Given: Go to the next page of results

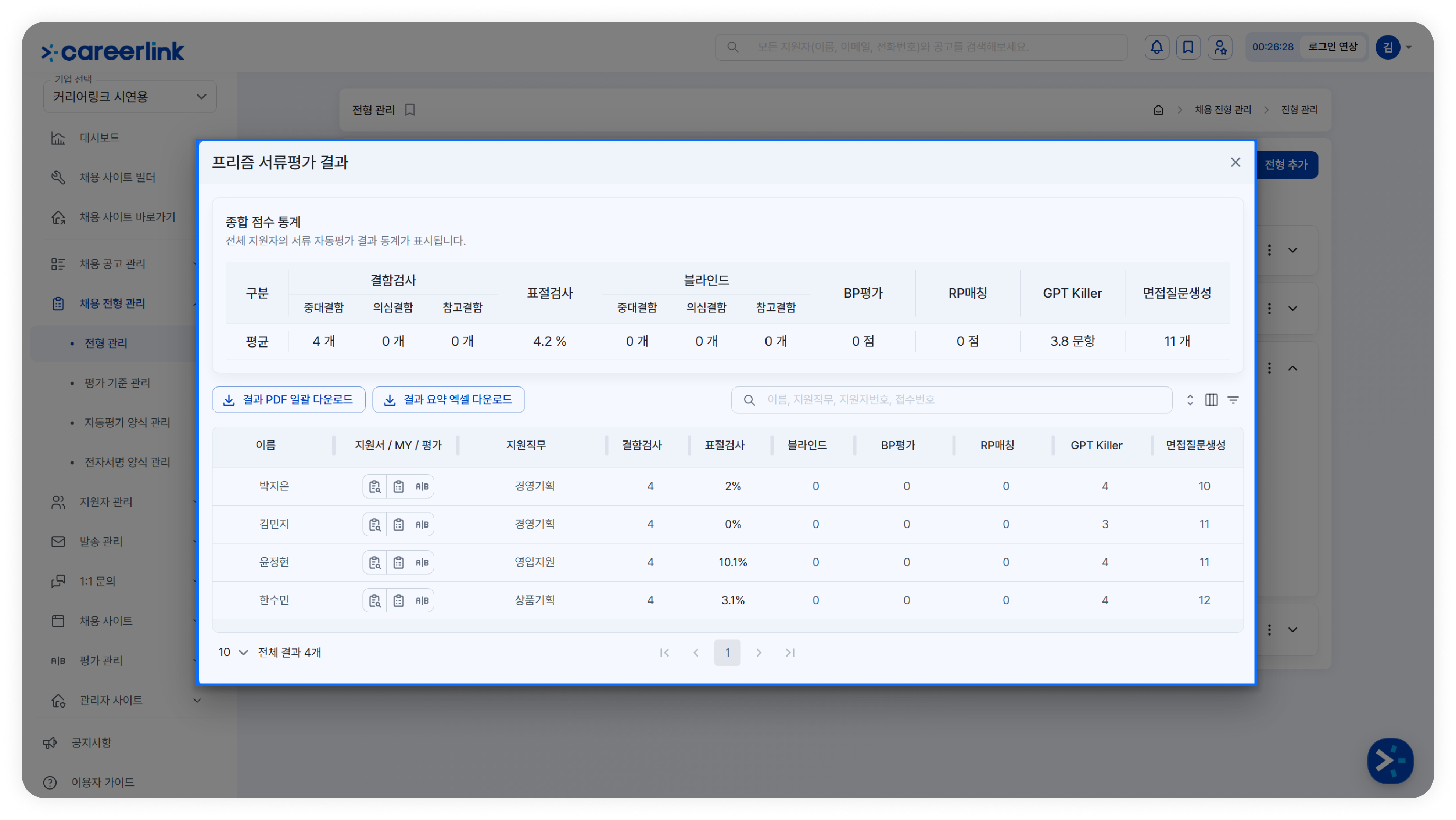Looking at the screenshot, I should pyautogui.click(x=759, y=653).
